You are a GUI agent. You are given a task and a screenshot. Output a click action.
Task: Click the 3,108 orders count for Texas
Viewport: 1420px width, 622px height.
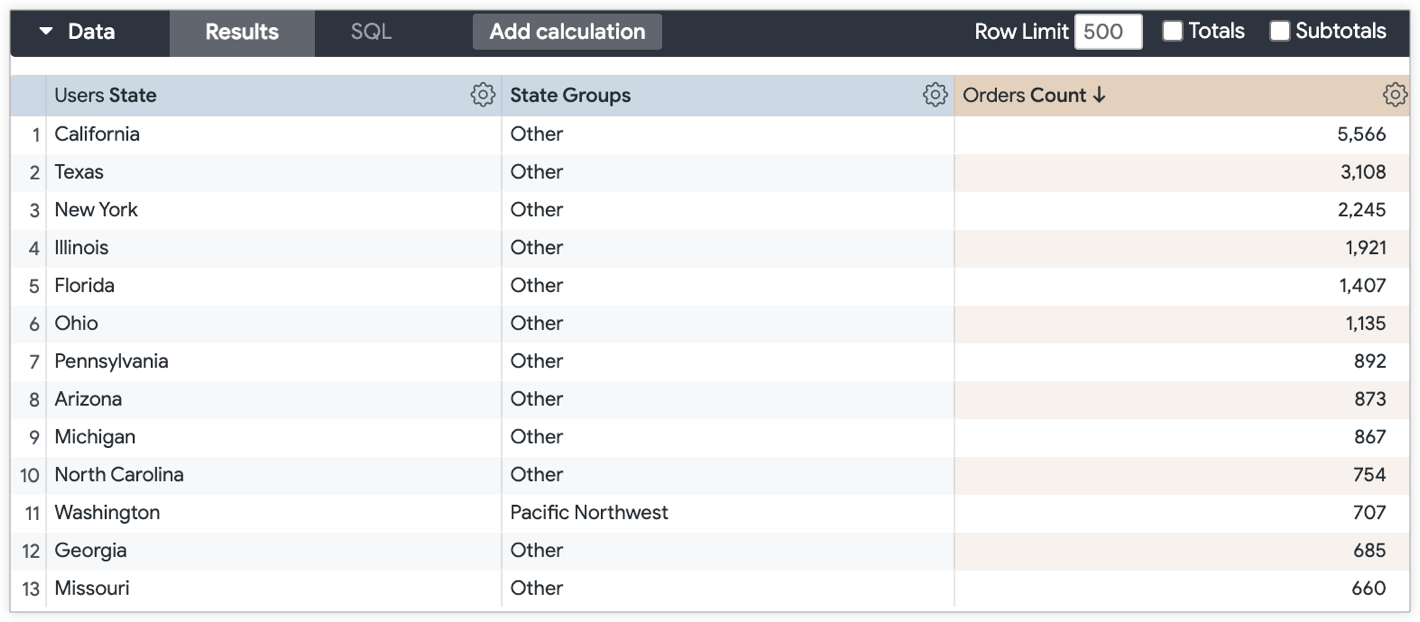click(1362, 172)
